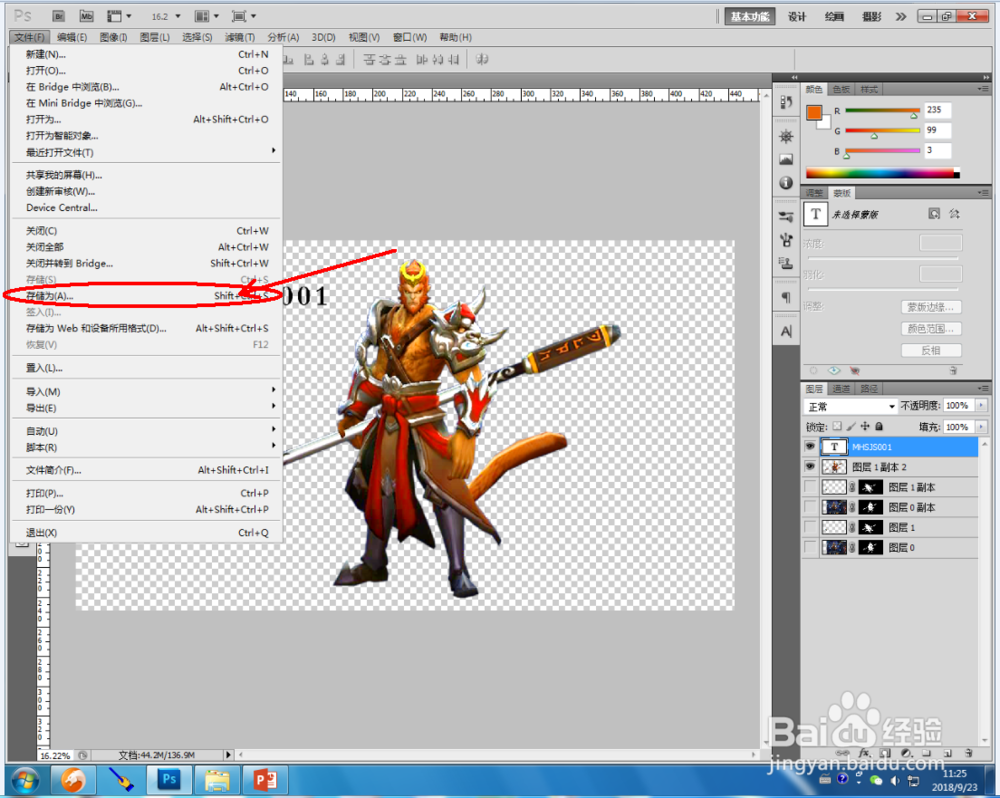Screen dimensions: 1000x798
Task: Click the new adjustment layer icon
Action: pos(906,753)
